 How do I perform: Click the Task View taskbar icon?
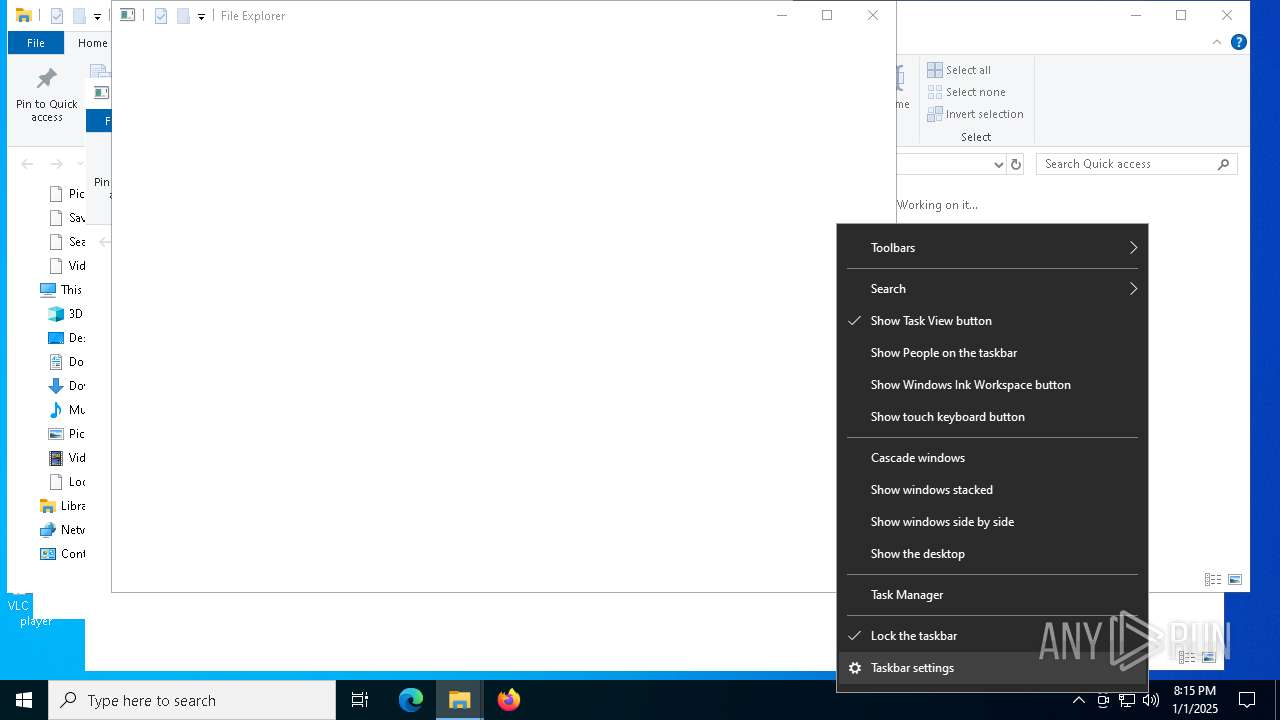[360, 700]
